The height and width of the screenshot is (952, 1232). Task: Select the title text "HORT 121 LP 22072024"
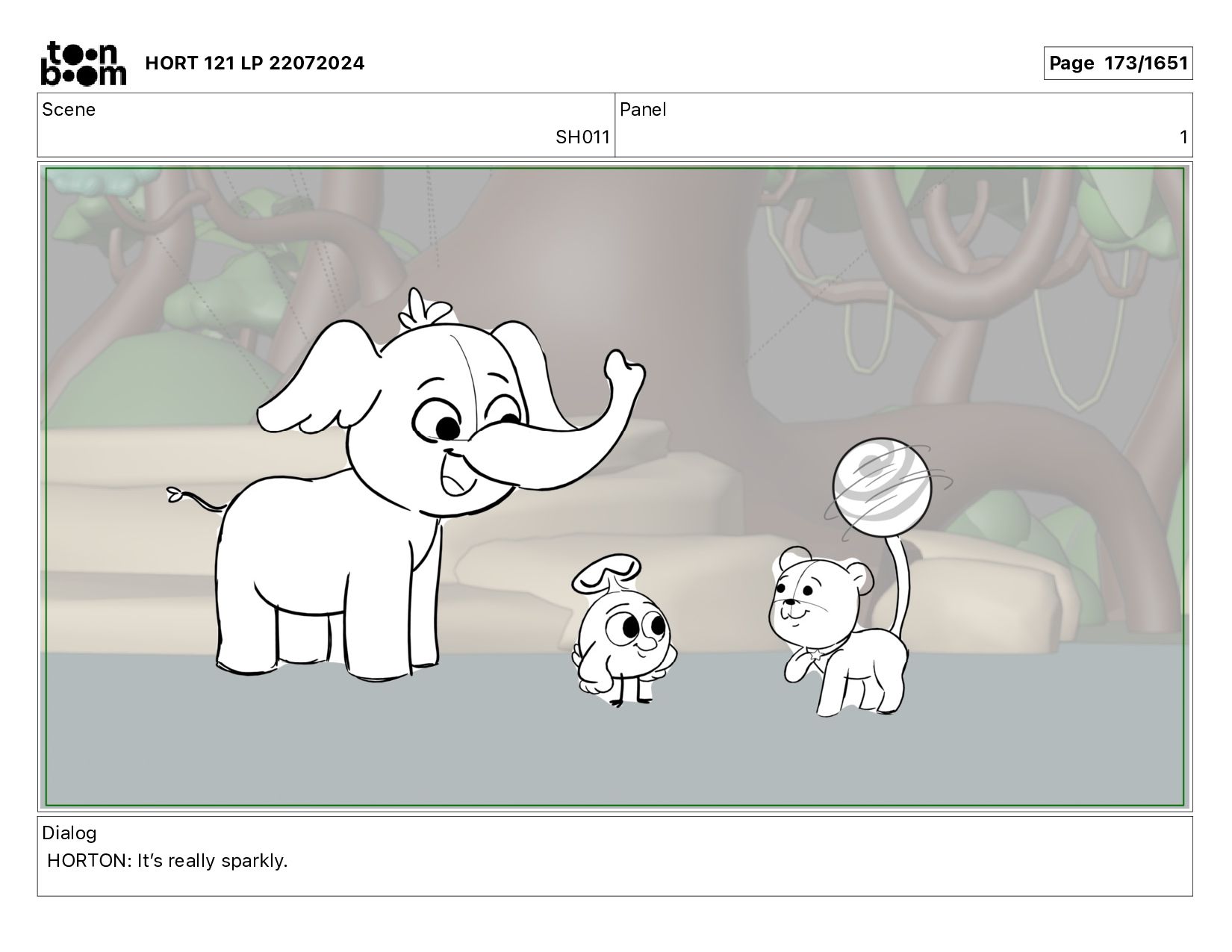pyautogui.click(x=255, y=63)
